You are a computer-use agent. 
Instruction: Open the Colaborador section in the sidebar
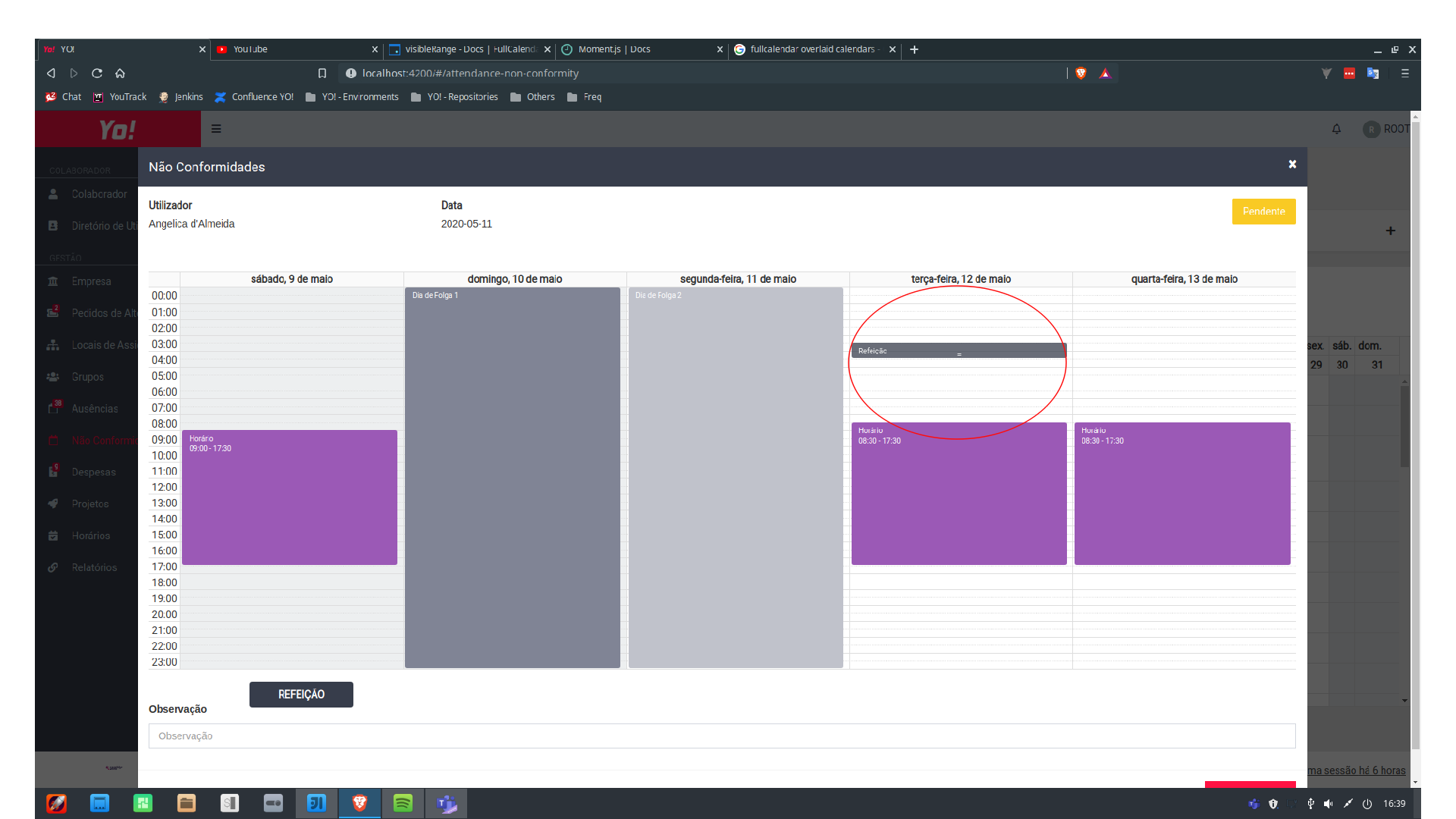point(99,194)
